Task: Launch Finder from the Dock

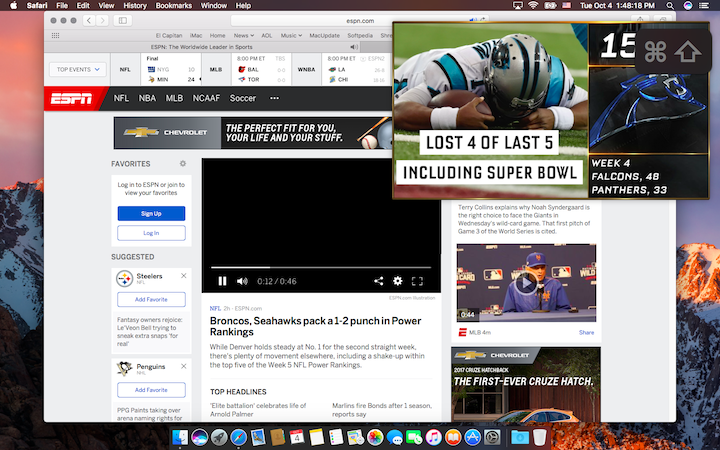Action: click(x=180, y=437)
